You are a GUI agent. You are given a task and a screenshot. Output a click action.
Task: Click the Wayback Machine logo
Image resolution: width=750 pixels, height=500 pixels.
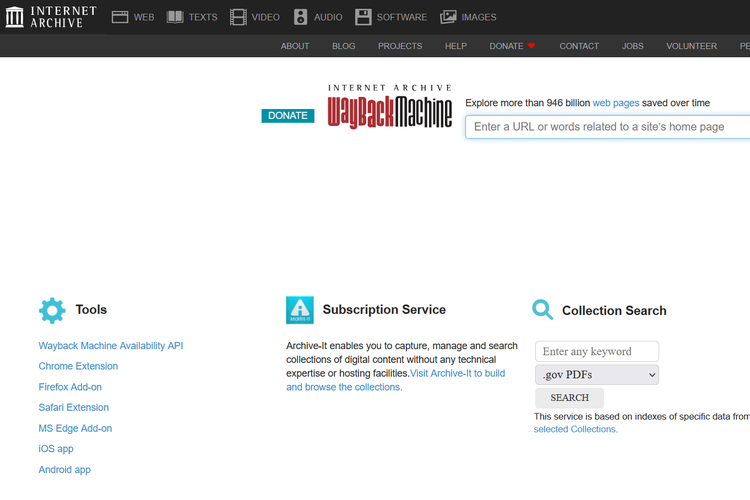click(390, 107)
